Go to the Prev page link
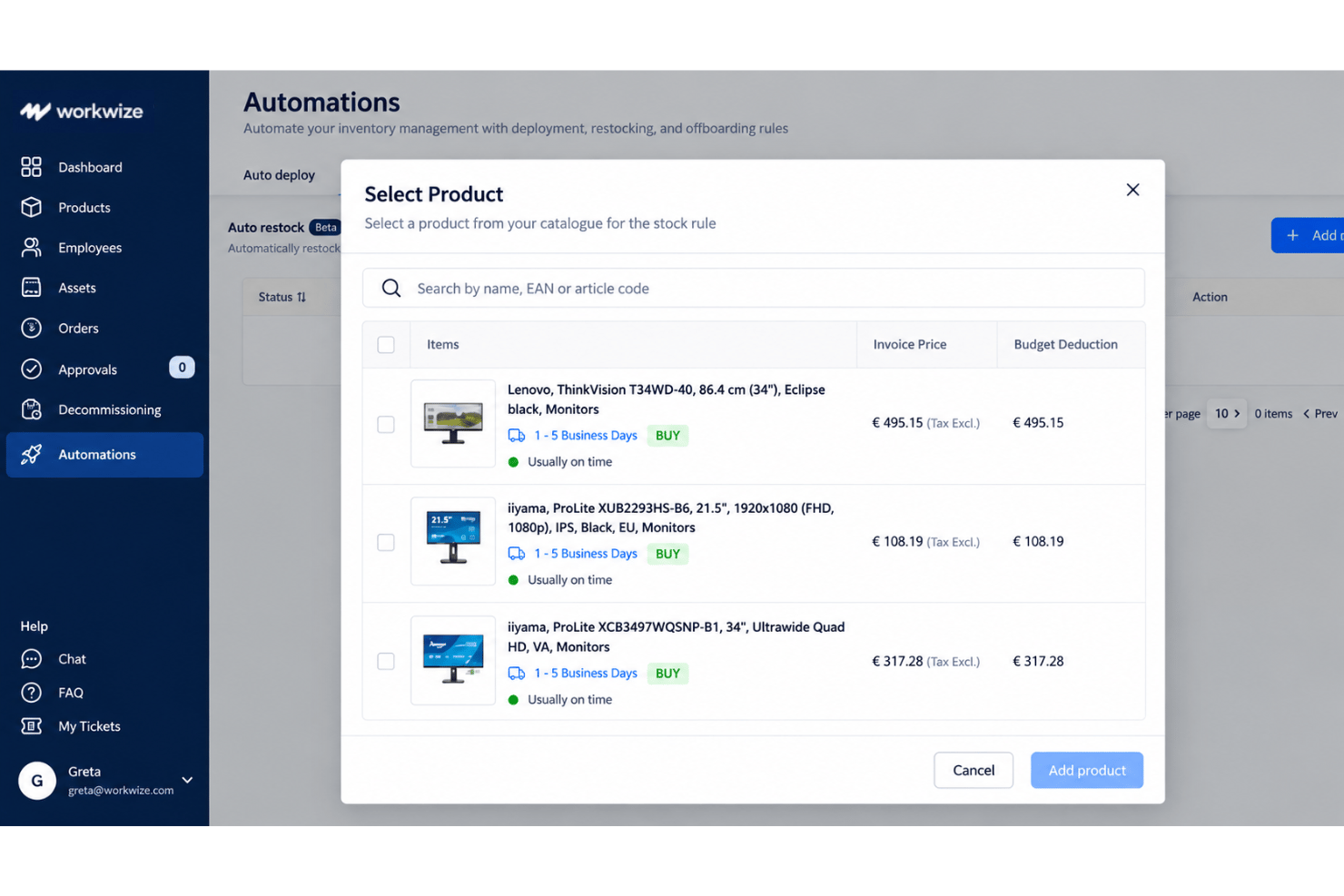The image size is (1344, 896). [x=1320, y=413]
